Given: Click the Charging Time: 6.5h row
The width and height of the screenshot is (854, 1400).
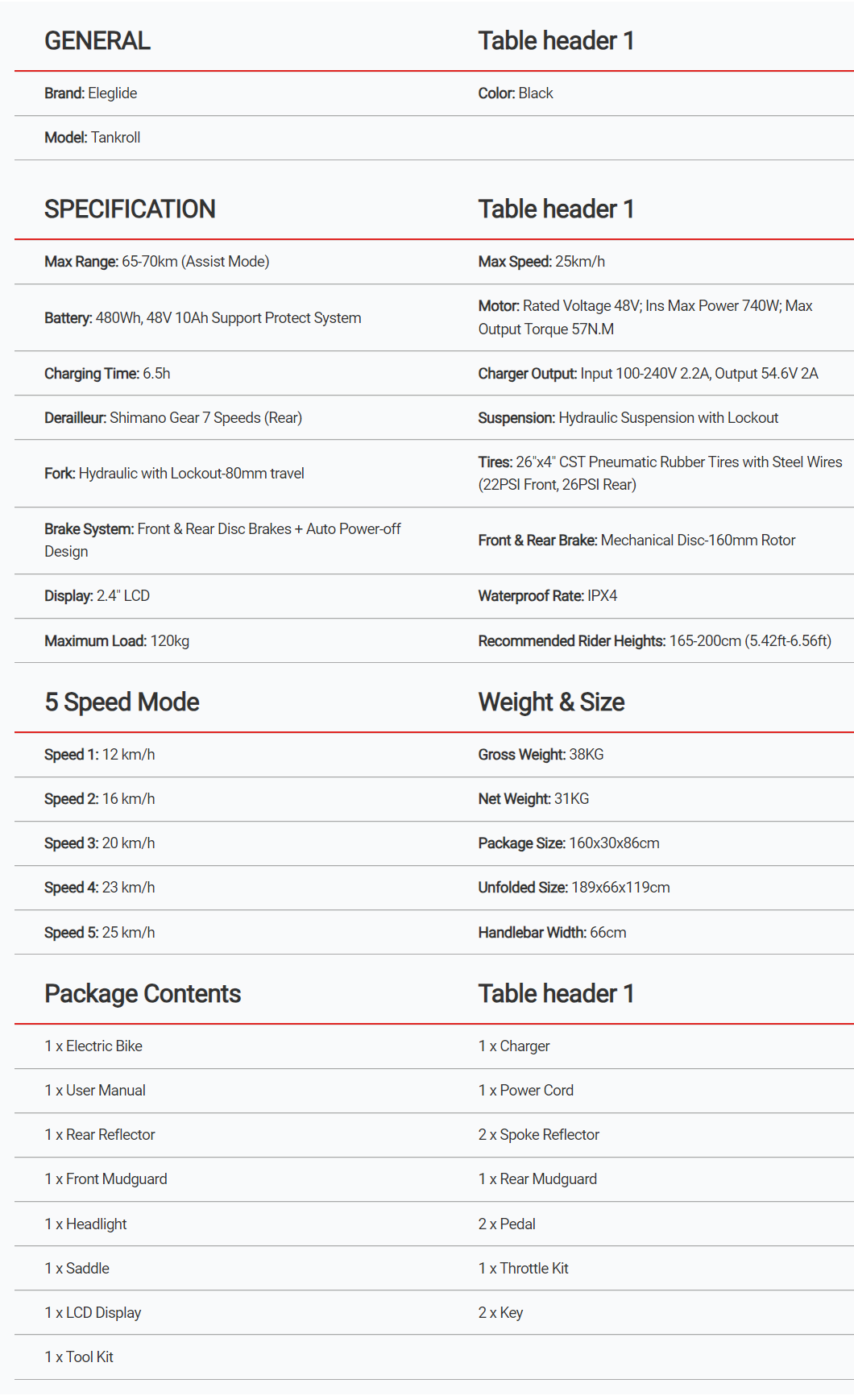Looking at the screenshot, I should pos(107,374).
